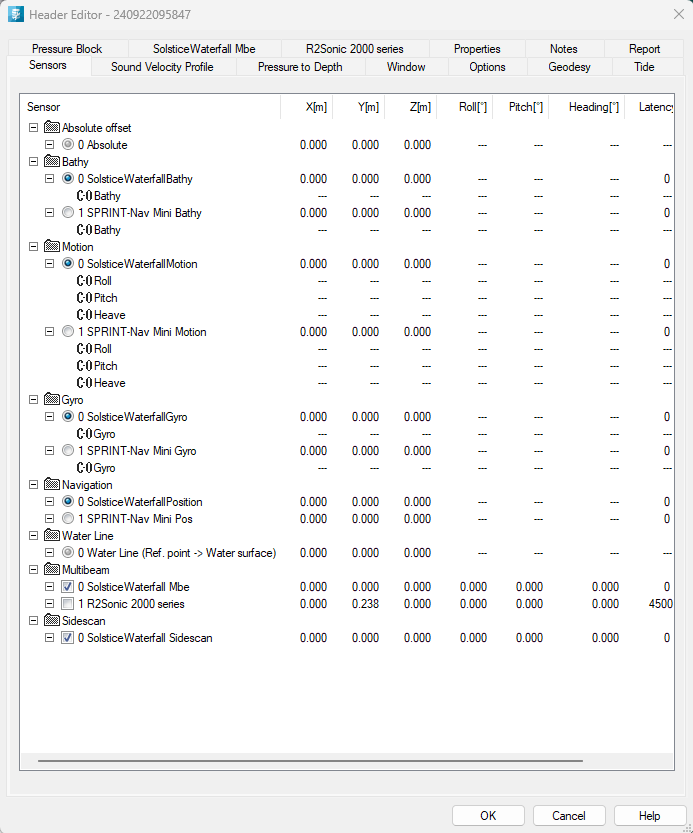The image size is (693, 833).
Task: Switch to the Report tab
Action: tap(644, 49)
